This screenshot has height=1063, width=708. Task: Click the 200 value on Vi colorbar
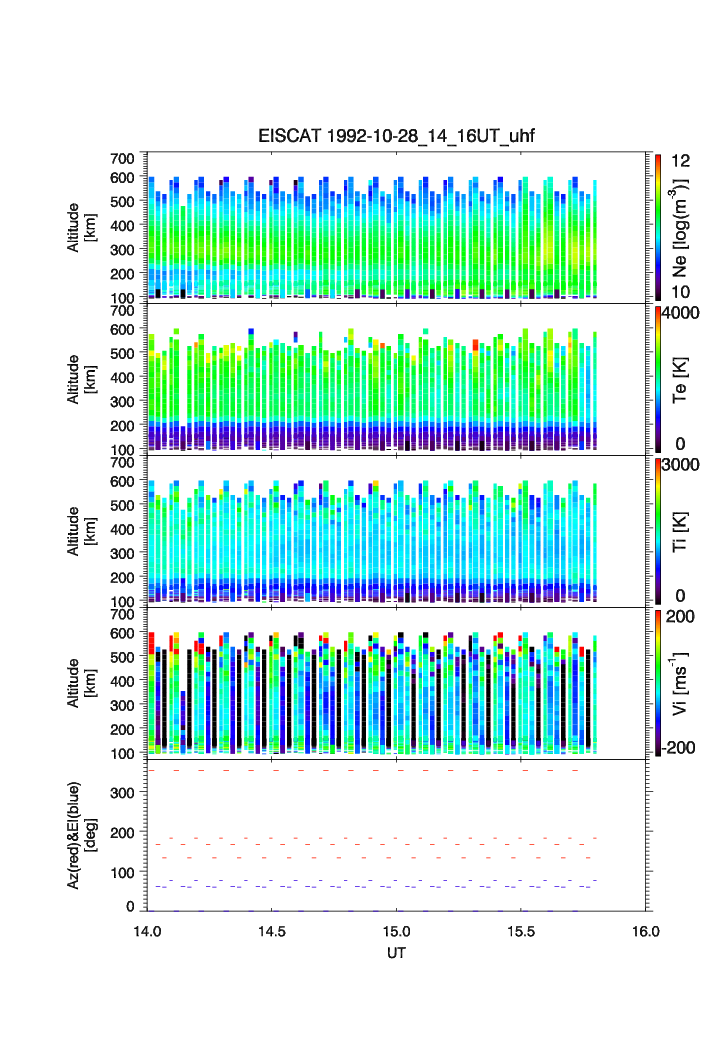[680, 617]
